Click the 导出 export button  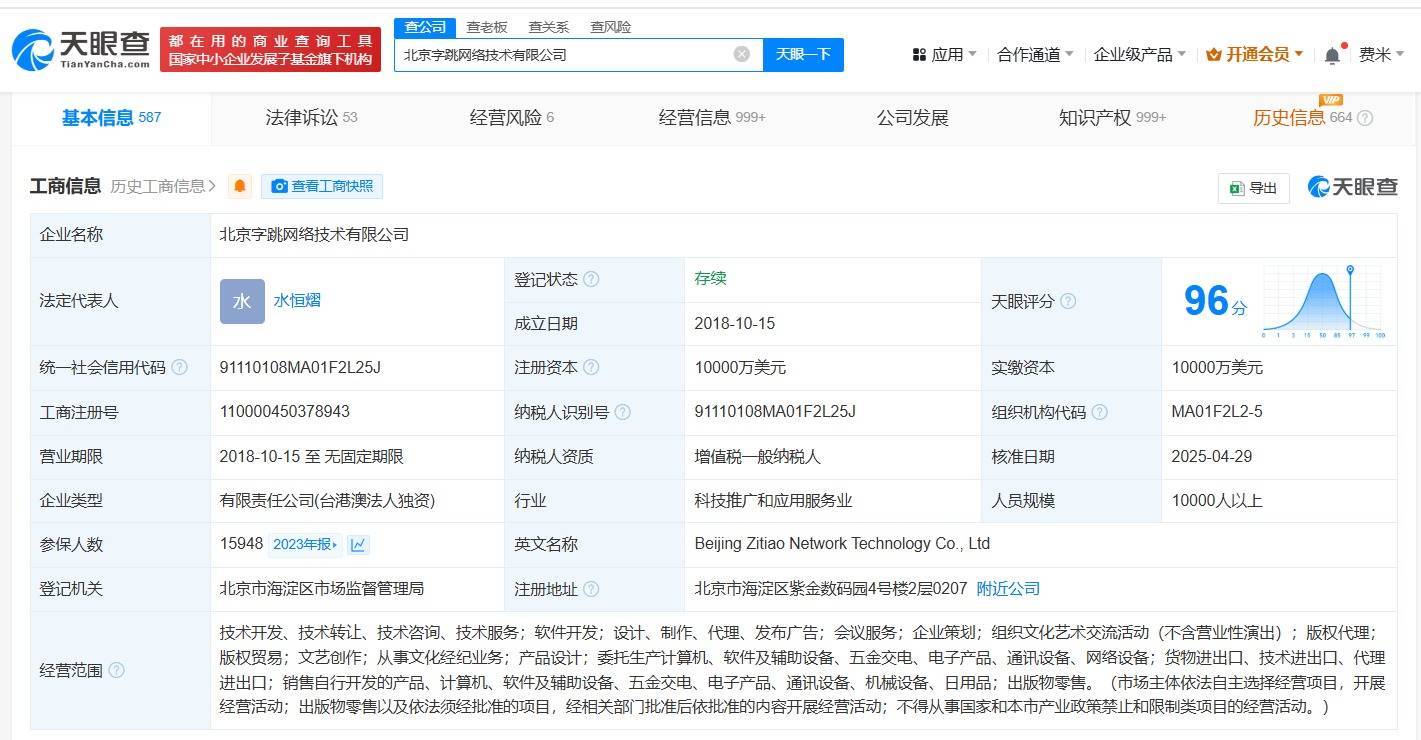click(1254, 188)
